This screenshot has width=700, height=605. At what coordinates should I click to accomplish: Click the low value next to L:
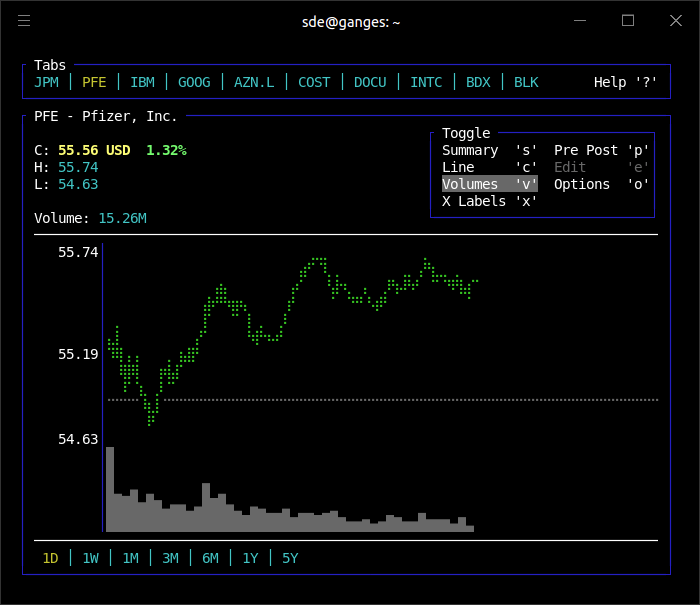click(x=78, y=184)
